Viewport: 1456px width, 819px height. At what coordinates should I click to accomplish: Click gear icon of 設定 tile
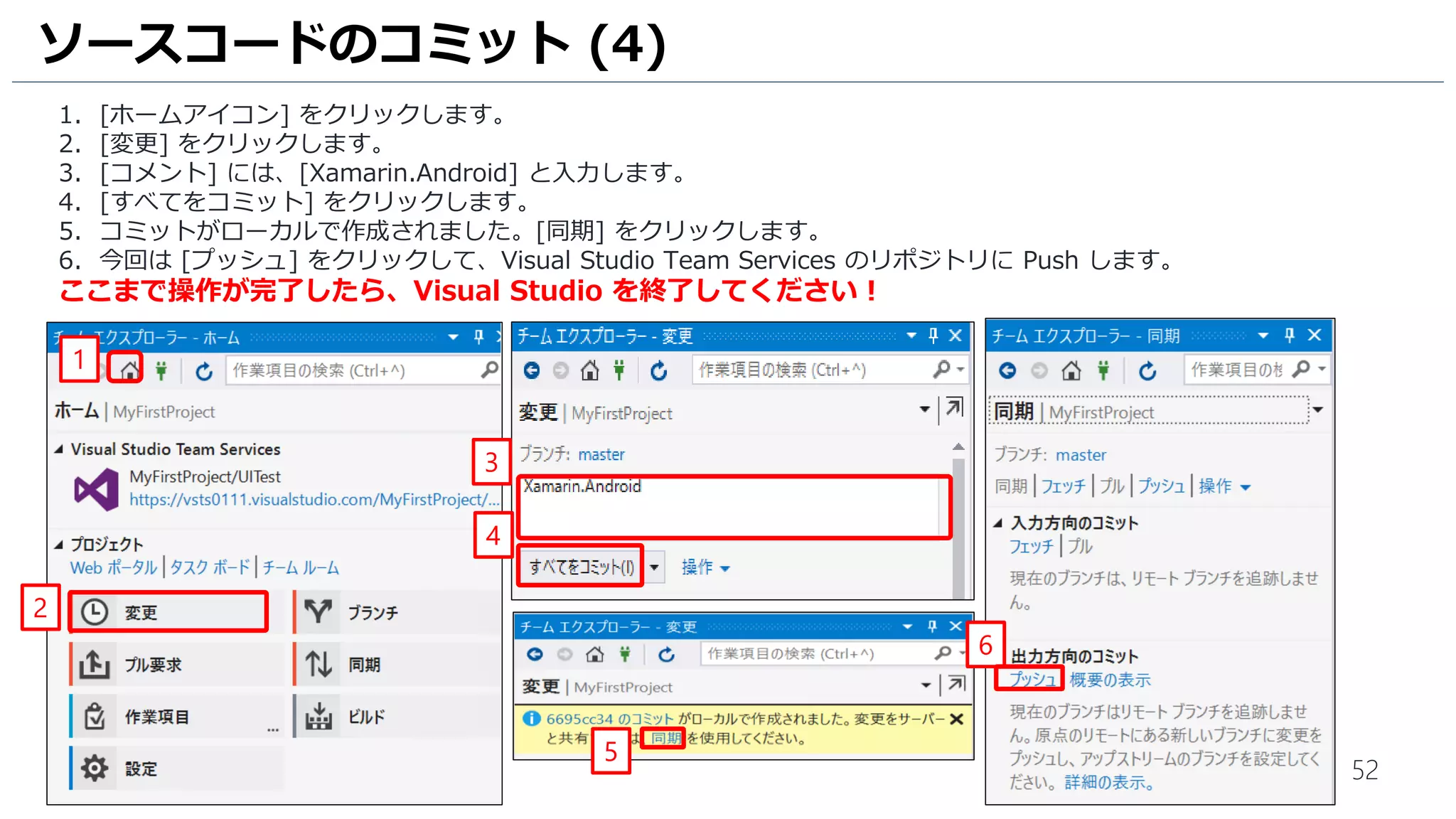(95, 768)
